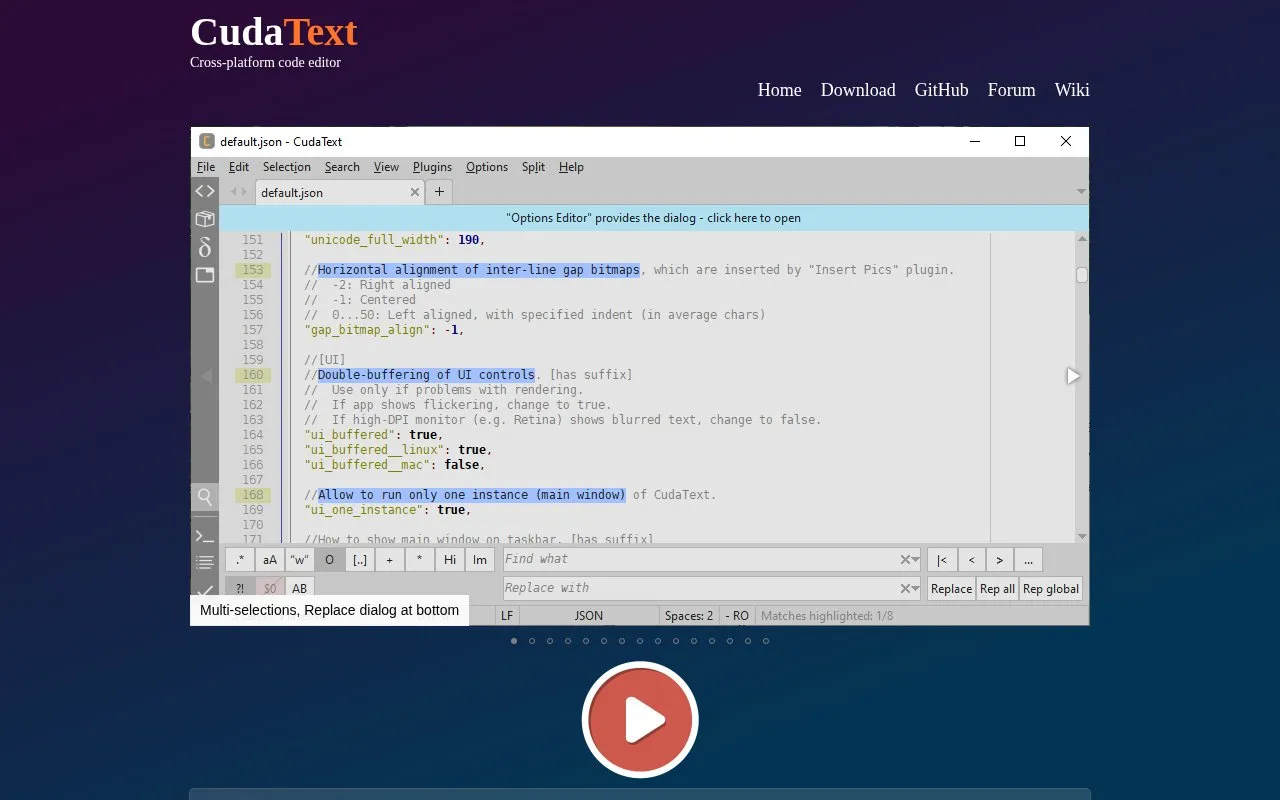Close the default.json tab
Viewport: 1280px width, 800px height.
[415, 192]
